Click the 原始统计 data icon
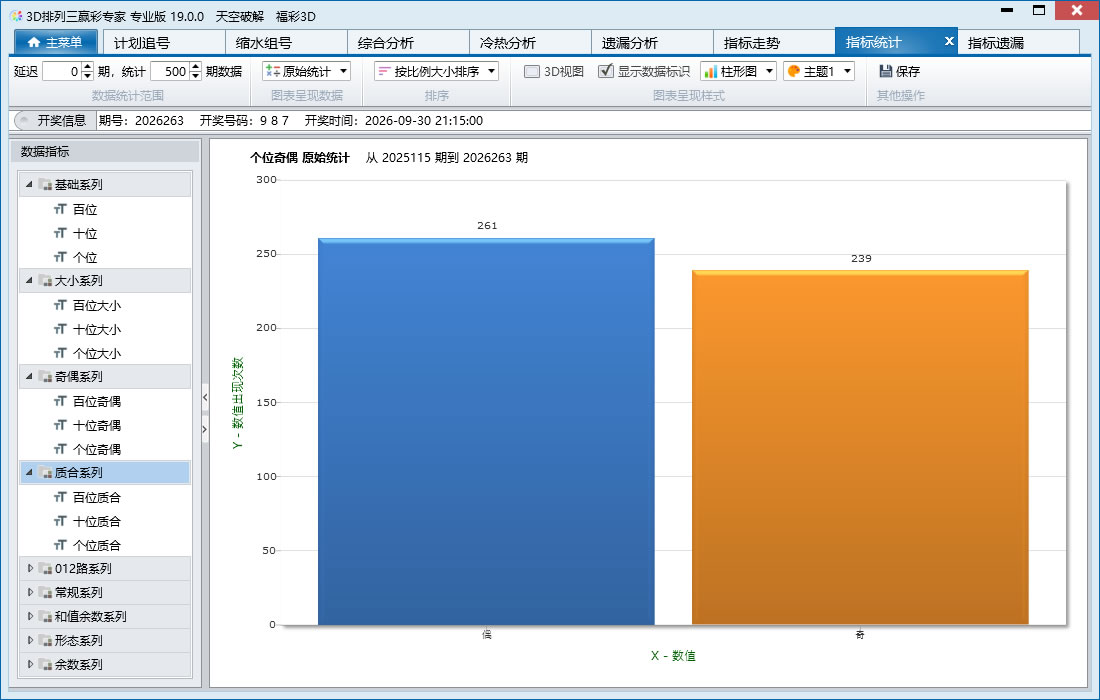The image size is (1100, 700). (x=273, y=72)
